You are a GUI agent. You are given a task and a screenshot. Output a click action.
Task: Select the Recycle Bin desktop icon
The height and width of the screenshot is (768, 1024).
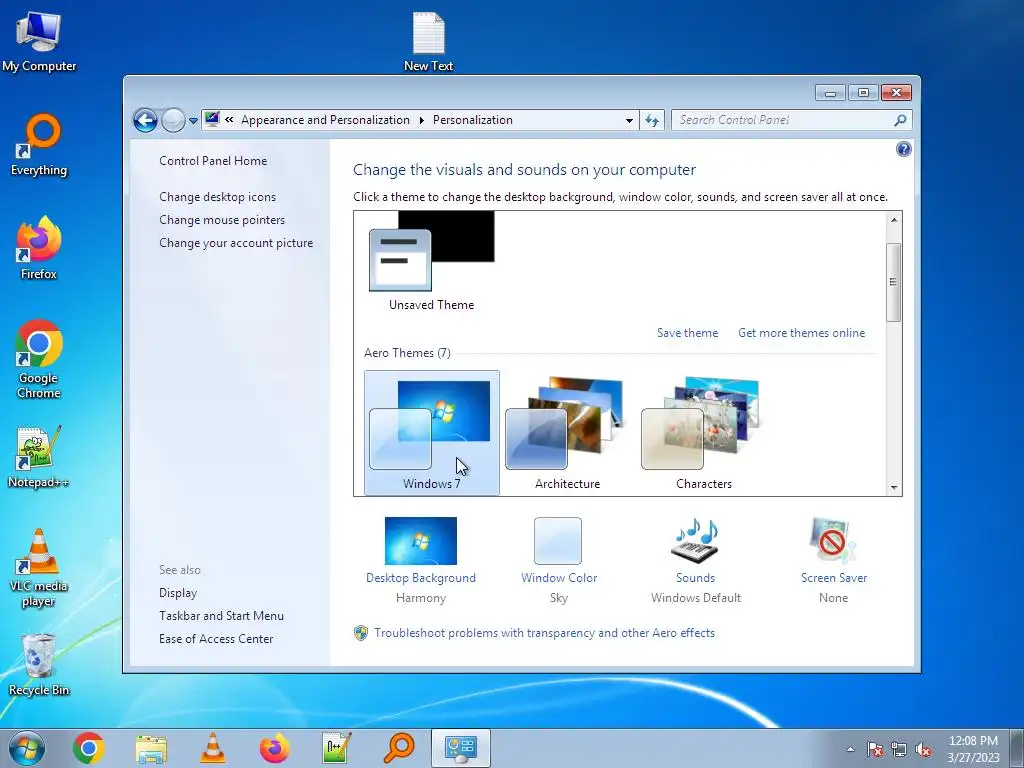coord(39,665)
